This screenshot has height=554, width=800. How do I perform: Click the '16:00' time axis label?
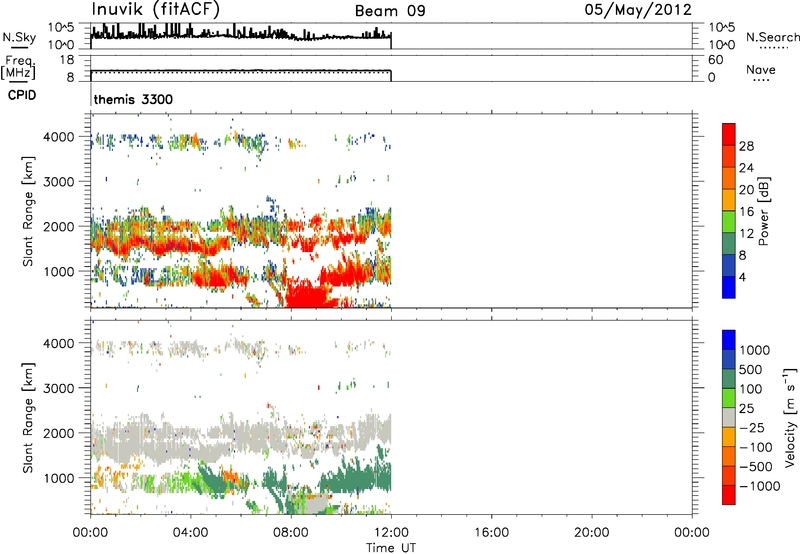coord(492,533)
